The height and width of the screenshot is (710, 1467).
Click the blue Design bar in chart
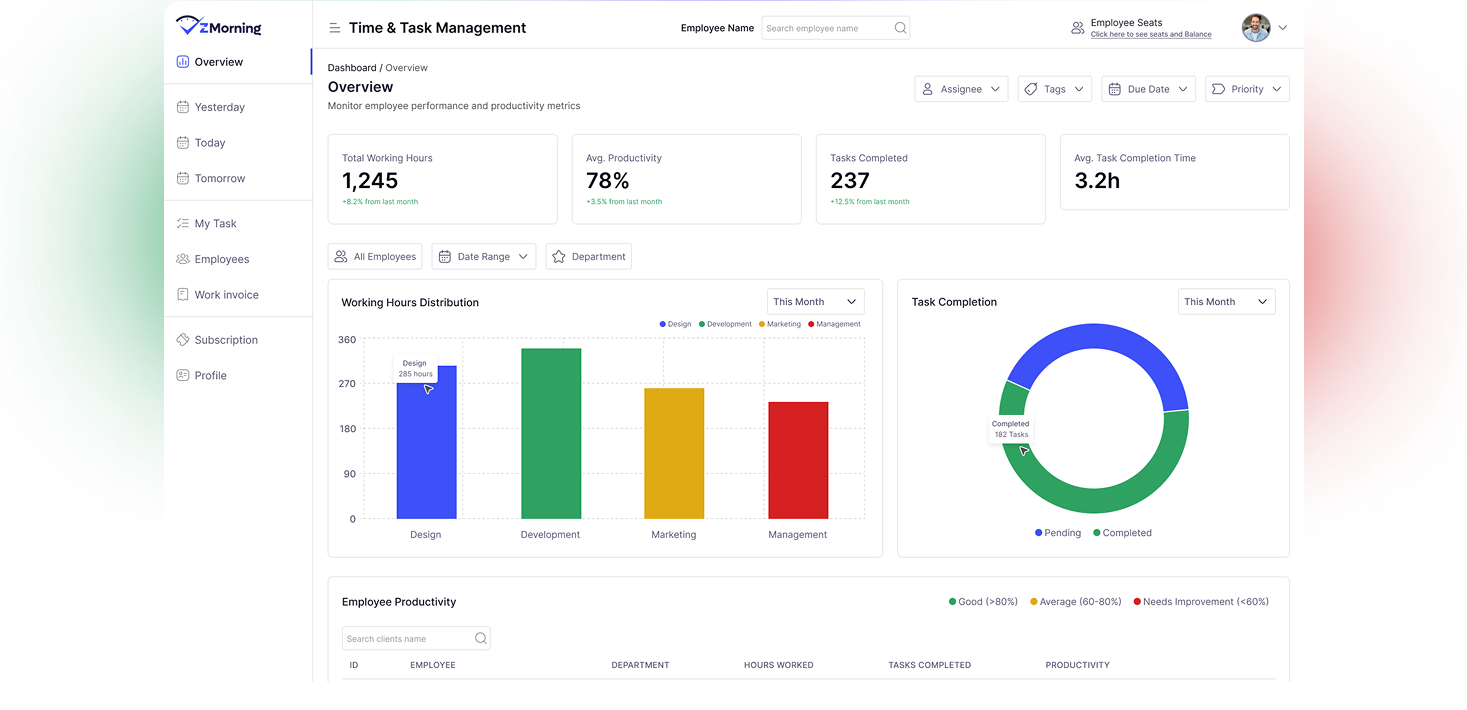point(426,442)
